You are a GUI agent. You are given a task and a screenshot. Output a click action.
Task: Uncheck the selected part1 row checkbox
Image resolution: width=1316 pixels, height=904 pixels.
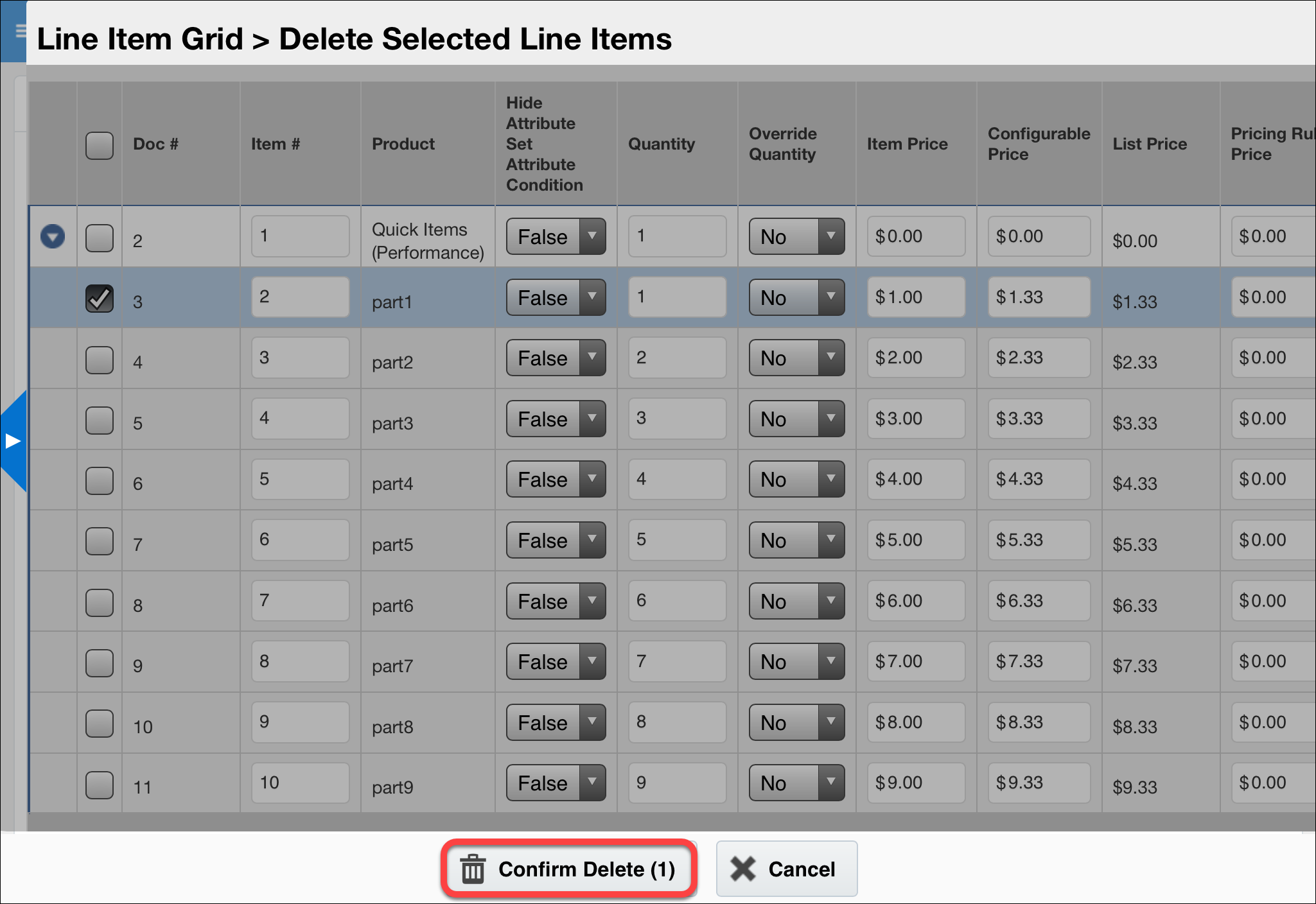(x=100, y=298)
